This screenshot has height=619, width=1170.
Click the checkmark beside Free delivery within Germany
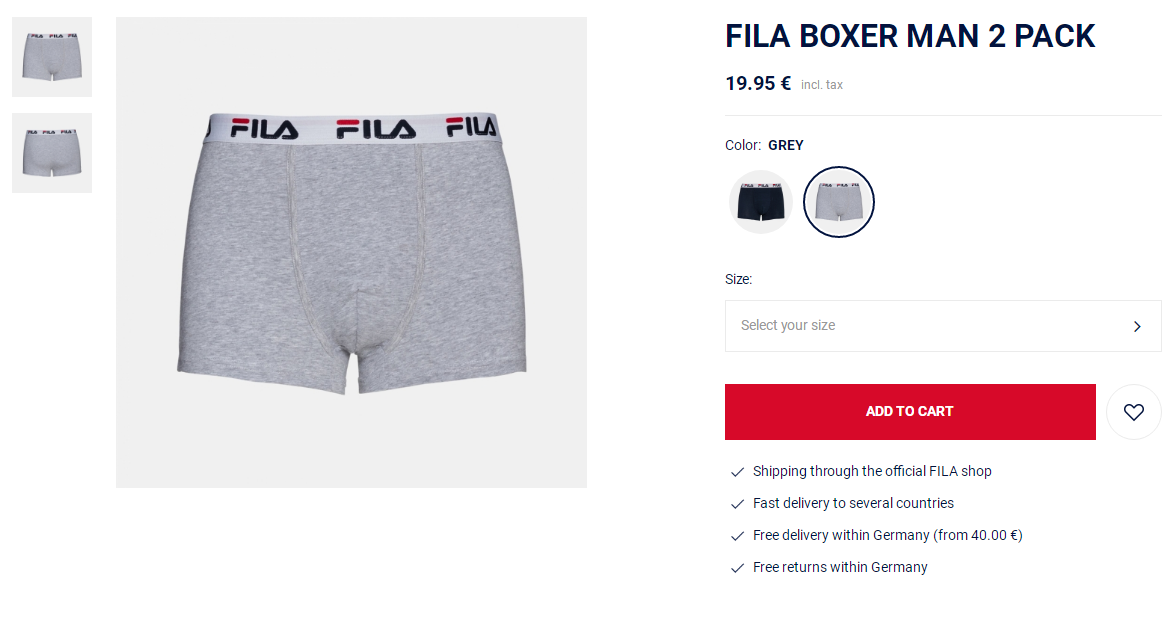[x=737, y=536]
